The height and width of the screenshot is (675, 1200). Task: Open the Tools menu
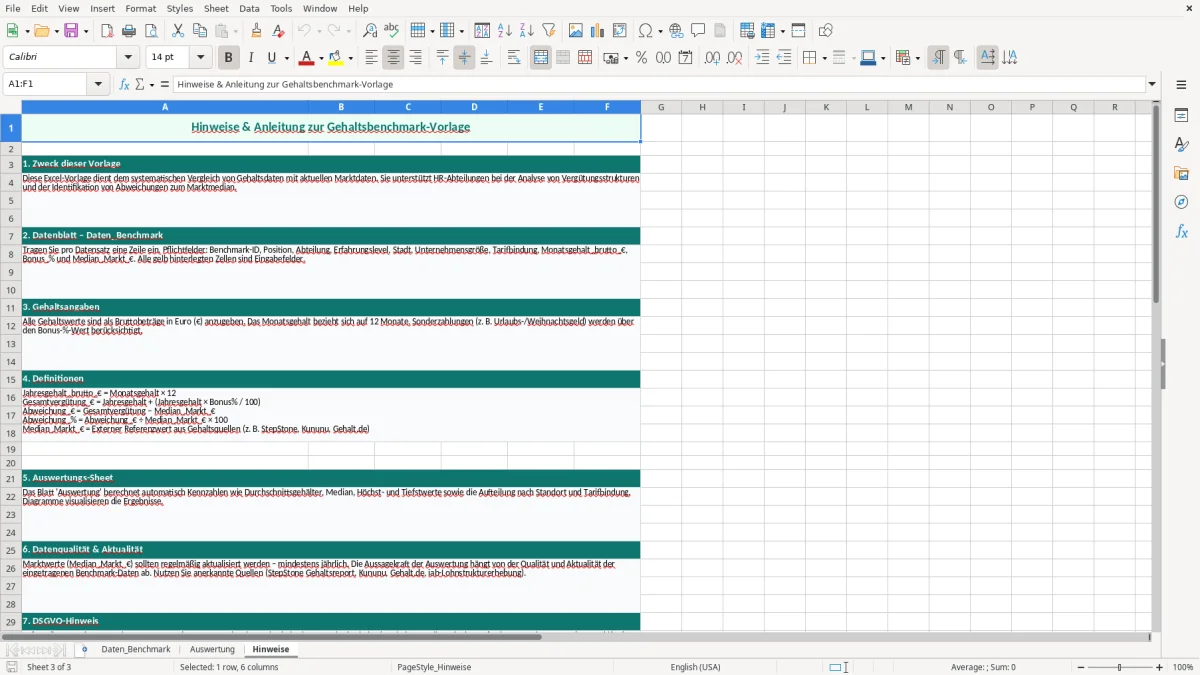point(281,8)
